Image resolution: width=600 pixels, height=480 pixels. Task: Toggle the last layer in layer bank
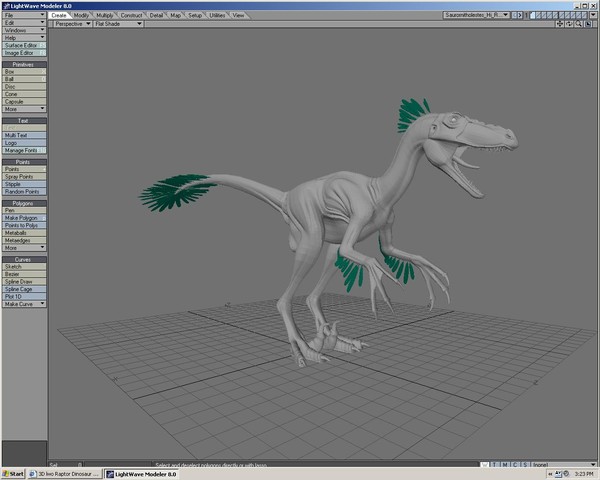click(585, 15)
